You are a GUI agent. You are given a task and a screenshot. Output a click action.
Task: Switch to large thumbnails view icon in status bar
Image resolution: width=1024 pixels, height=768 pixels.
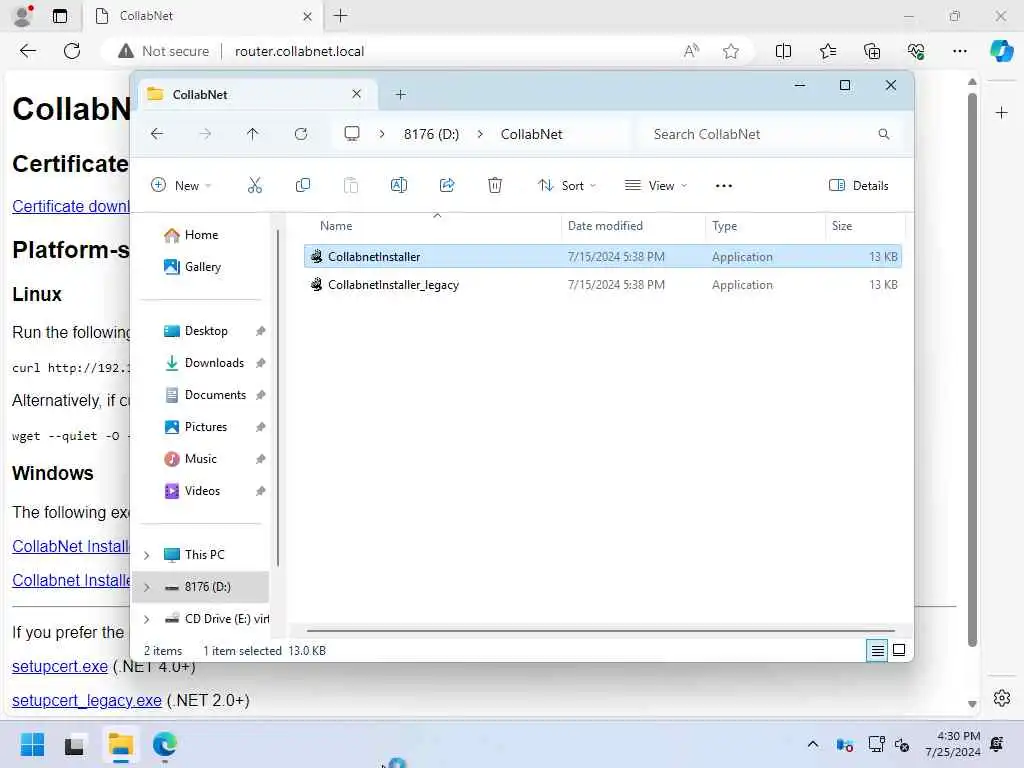(899, 650)
